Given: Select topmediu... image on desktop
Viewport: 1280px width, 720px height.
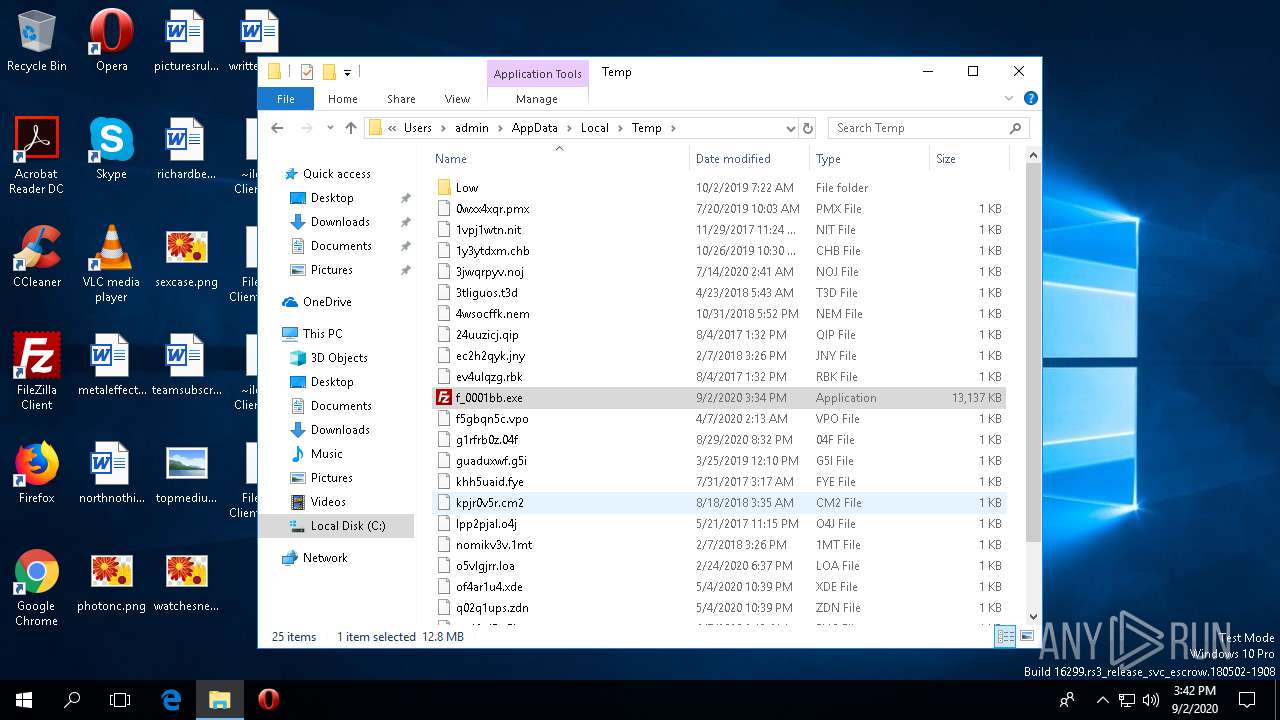Looking at the screenshot, I should coord(186,473).
